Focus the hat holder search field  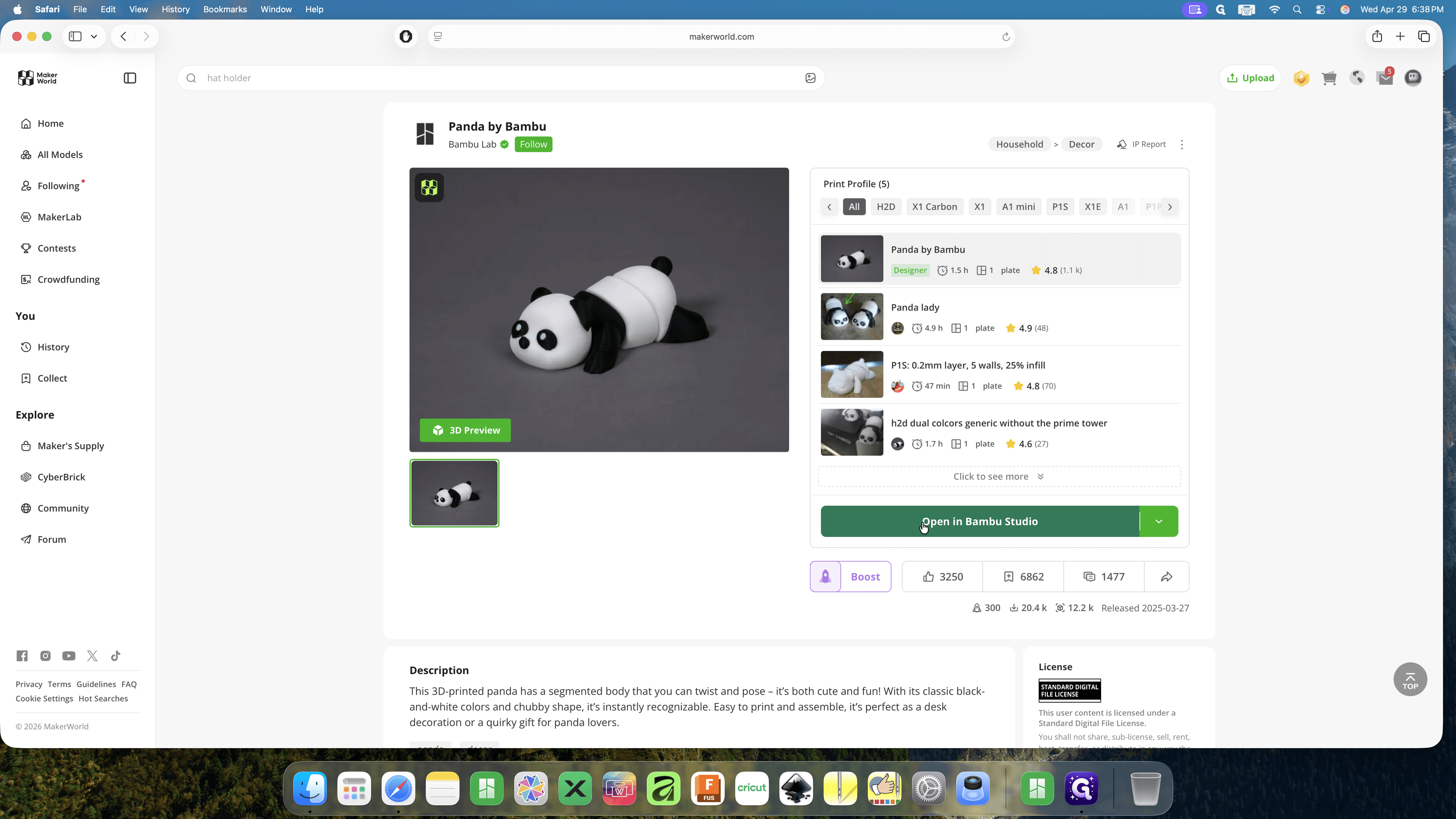(501, 78)
